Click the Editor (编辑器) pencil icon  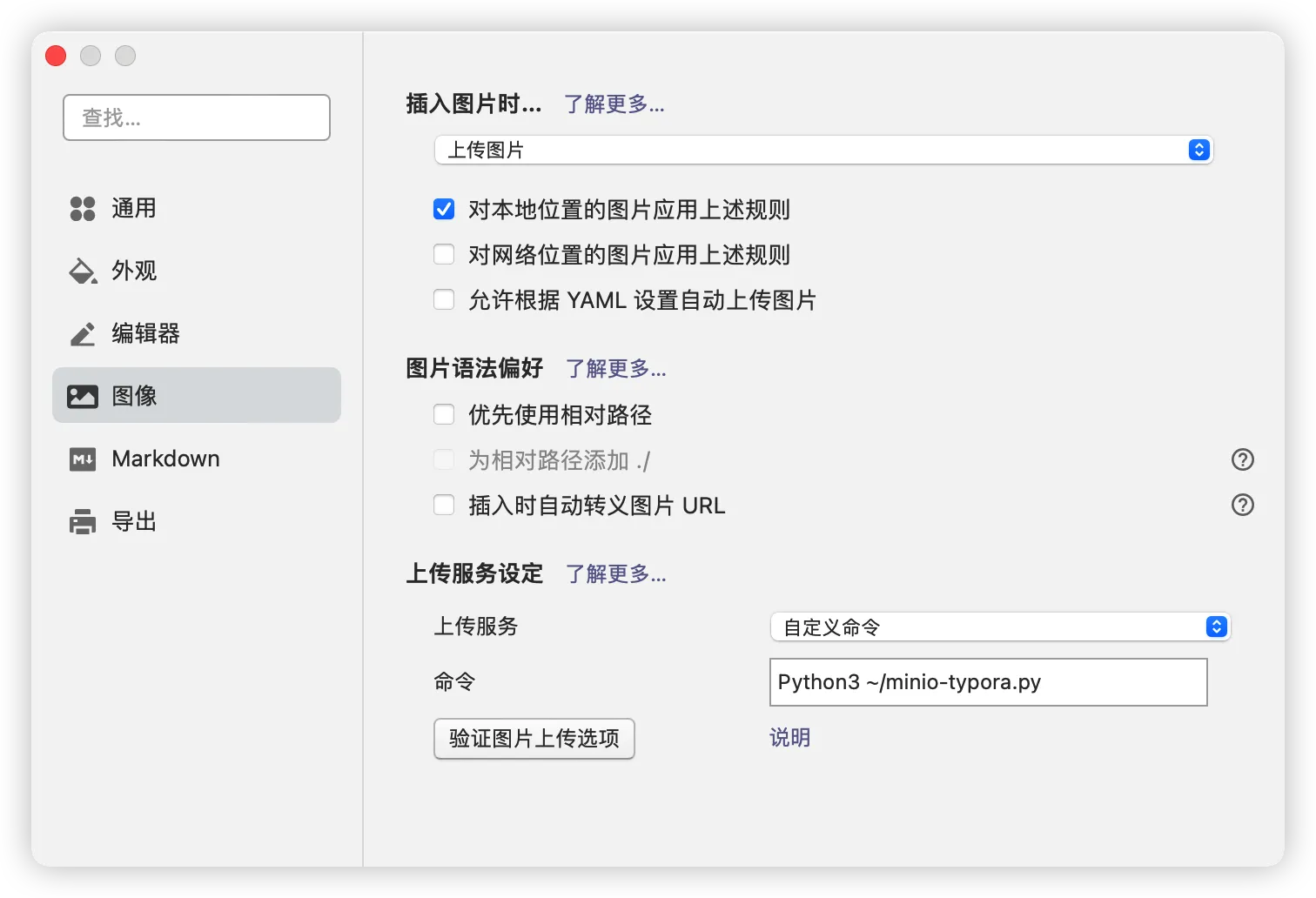83,334
